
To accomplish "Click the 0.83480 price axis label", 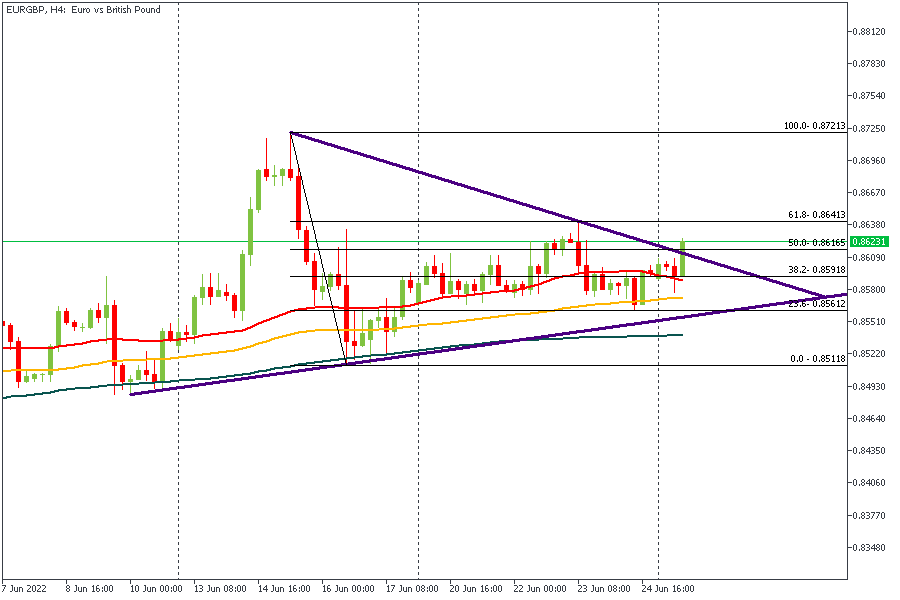I will (872, 548).
